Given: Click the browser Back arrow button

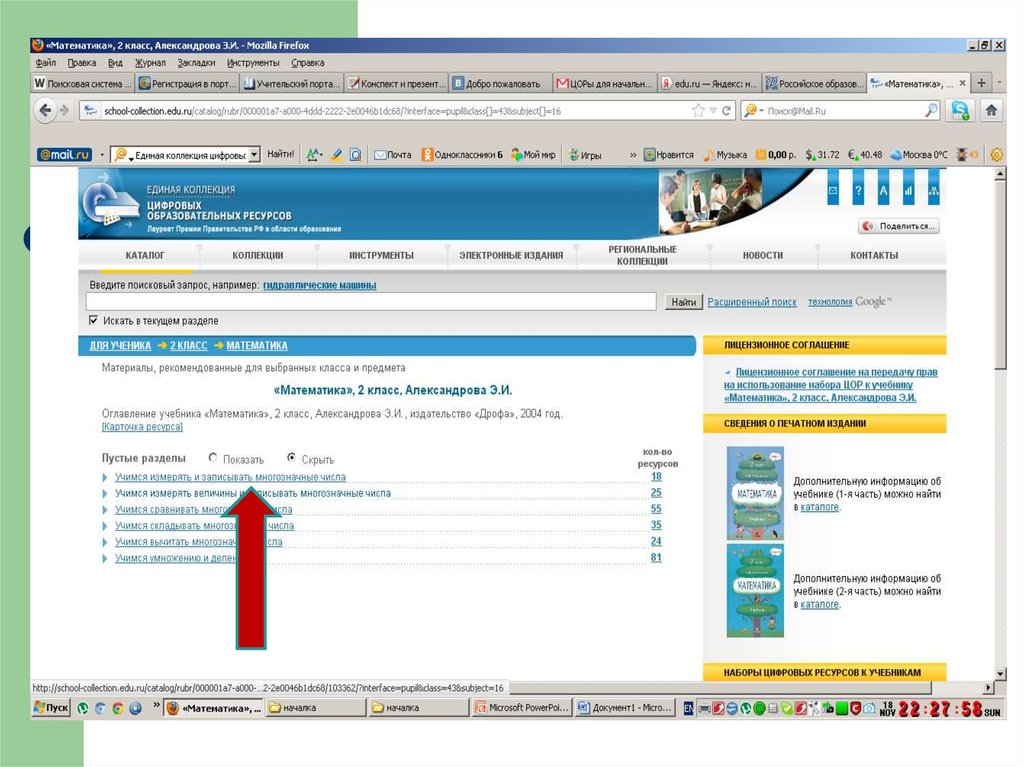Looking at the screenshot, I should 45,111.
